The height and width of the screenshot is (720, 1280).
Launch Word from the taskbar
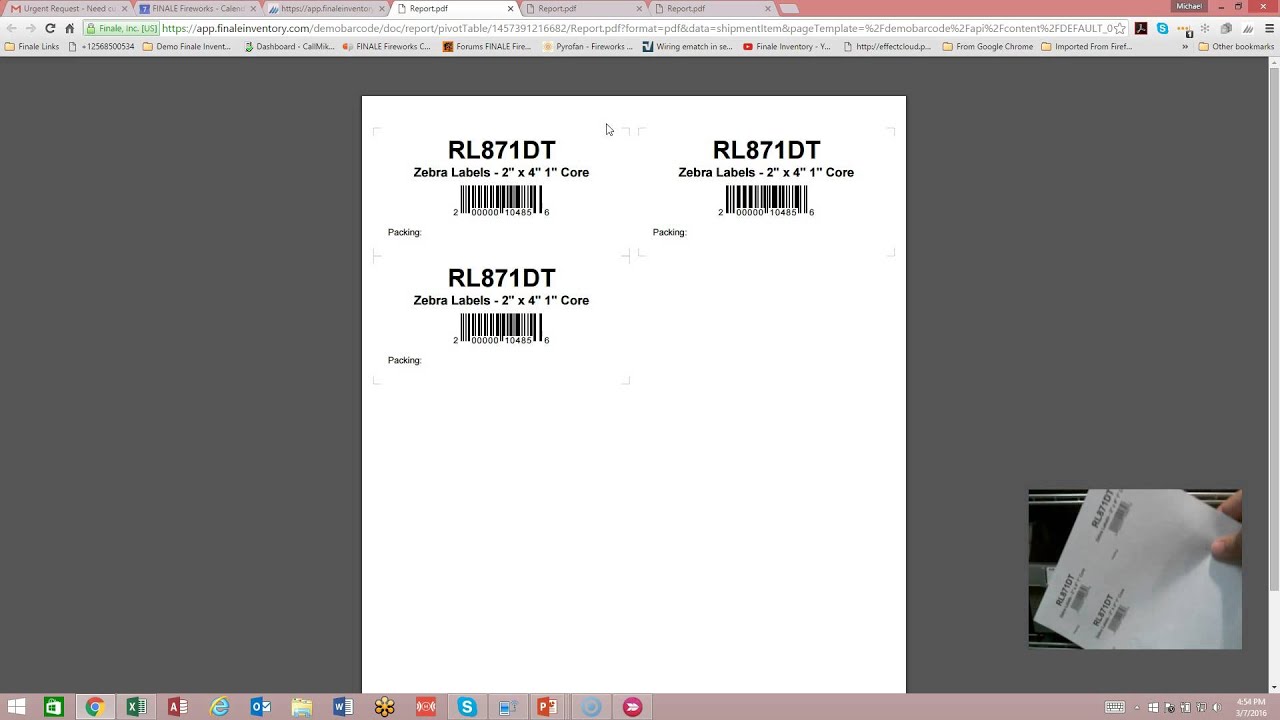[343, 707]
